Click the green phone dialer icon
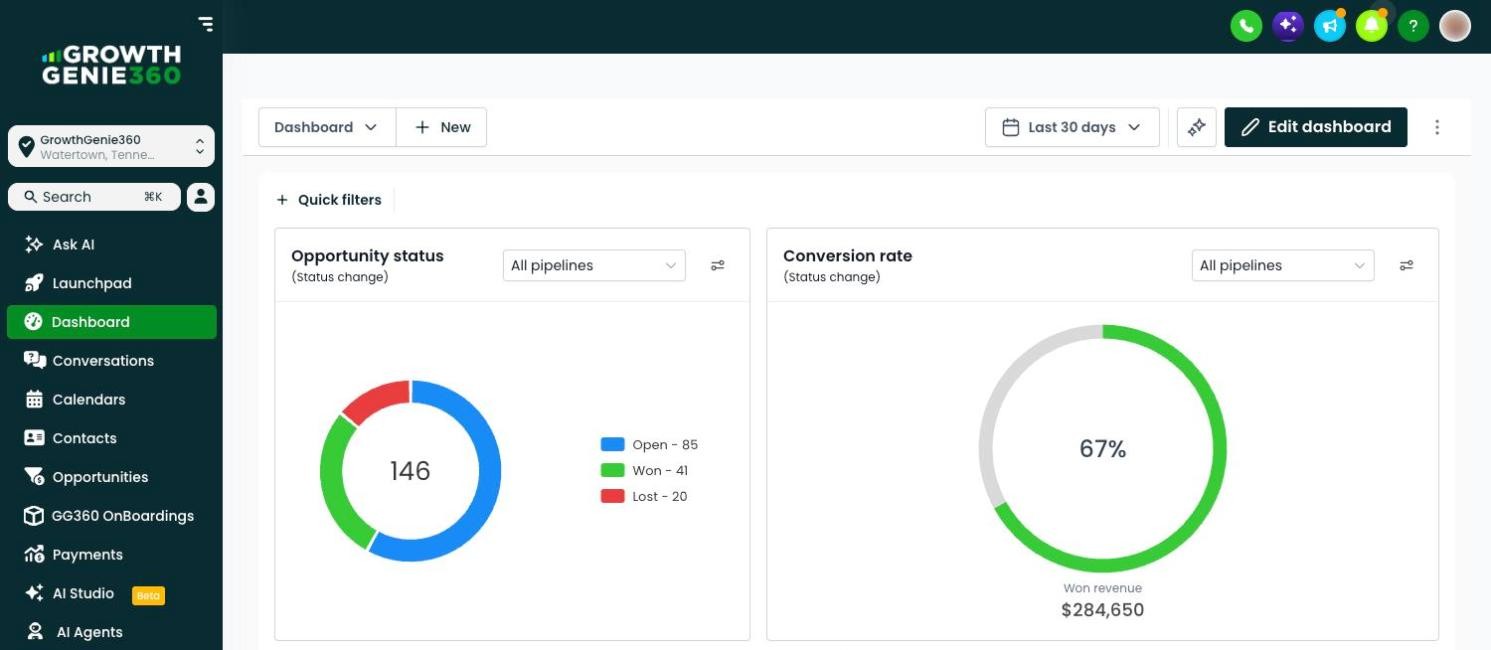 click(1246, 26)
